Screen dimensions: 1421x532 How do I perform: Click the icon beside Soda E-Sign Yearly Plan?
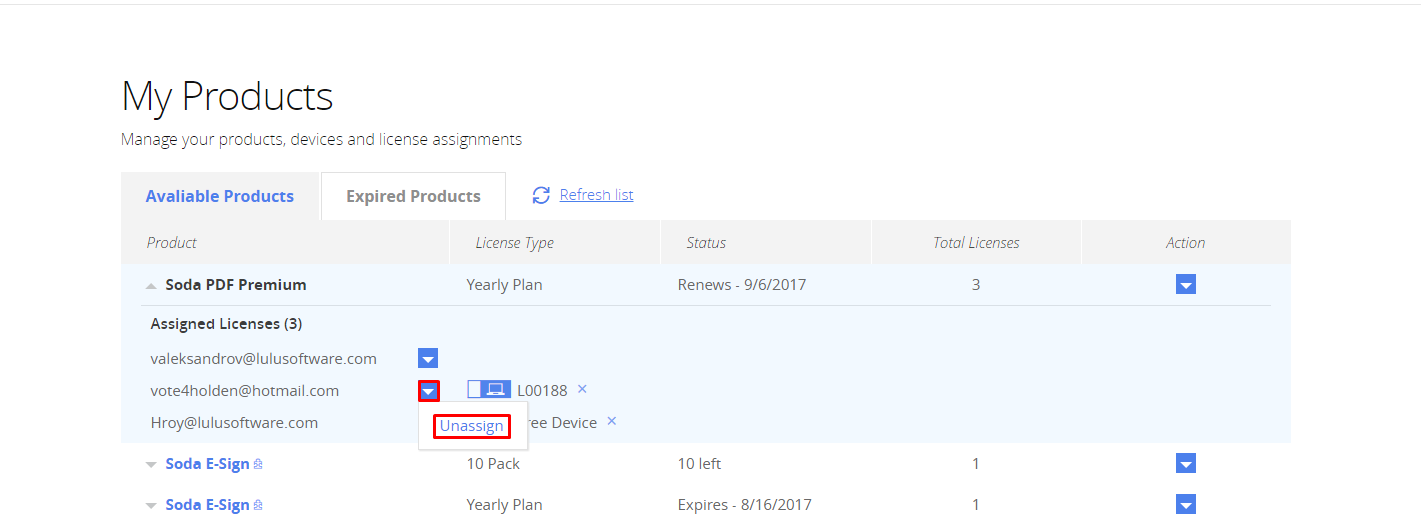pos(258,505)
